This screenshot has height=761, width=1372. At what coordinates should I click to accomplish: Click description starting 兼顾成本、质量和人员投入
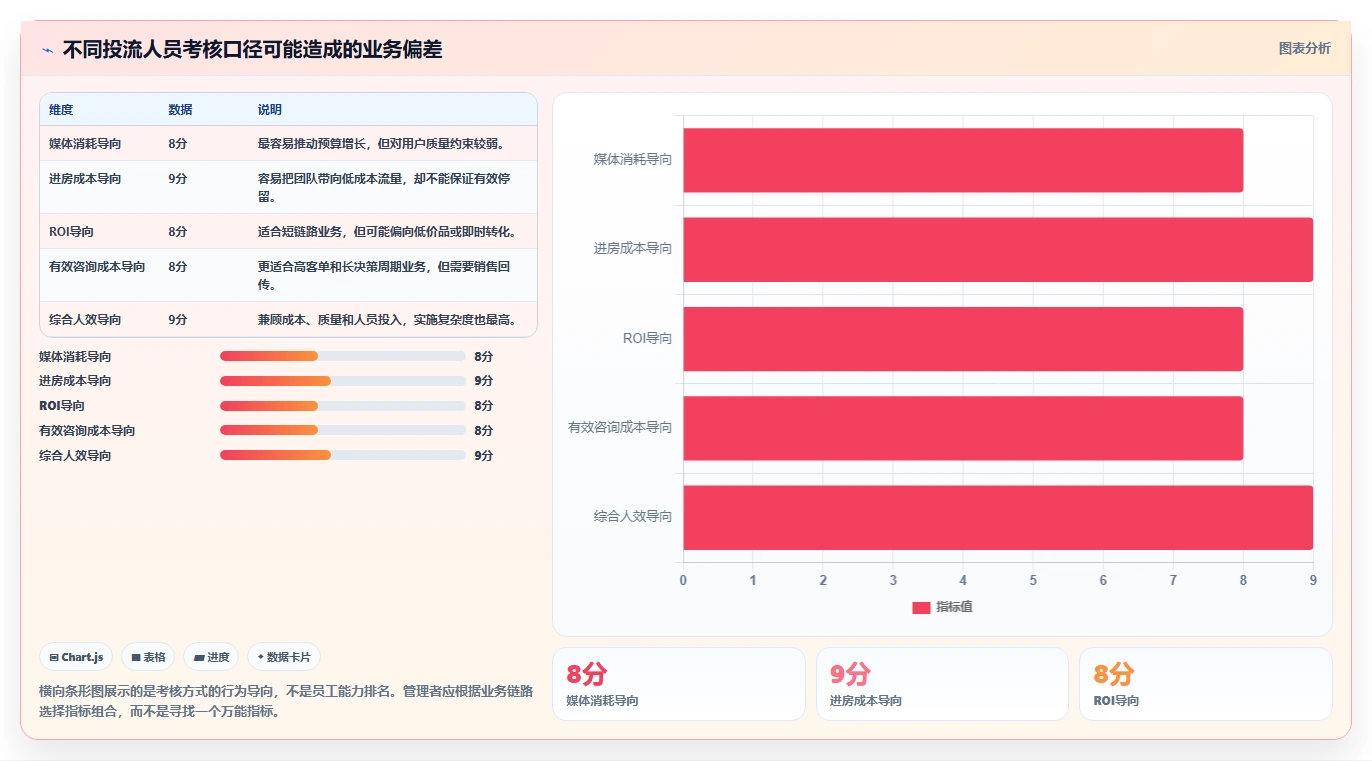click(387, 320)
